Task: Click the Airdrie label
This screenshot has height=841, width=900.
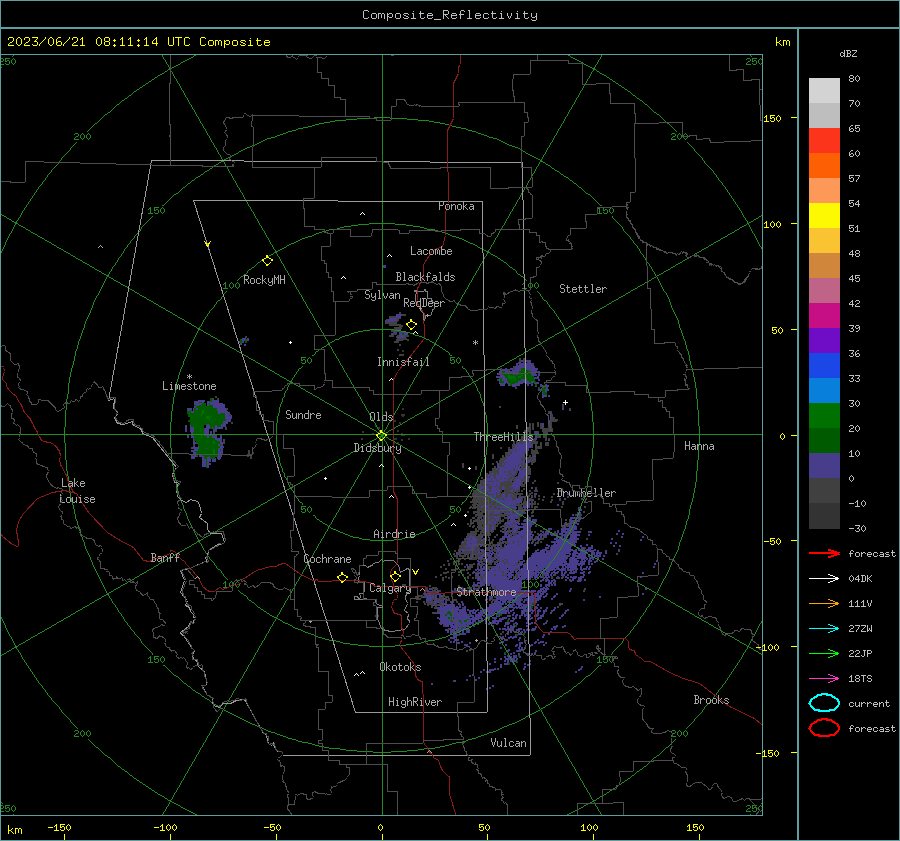Action: point(394,534)
